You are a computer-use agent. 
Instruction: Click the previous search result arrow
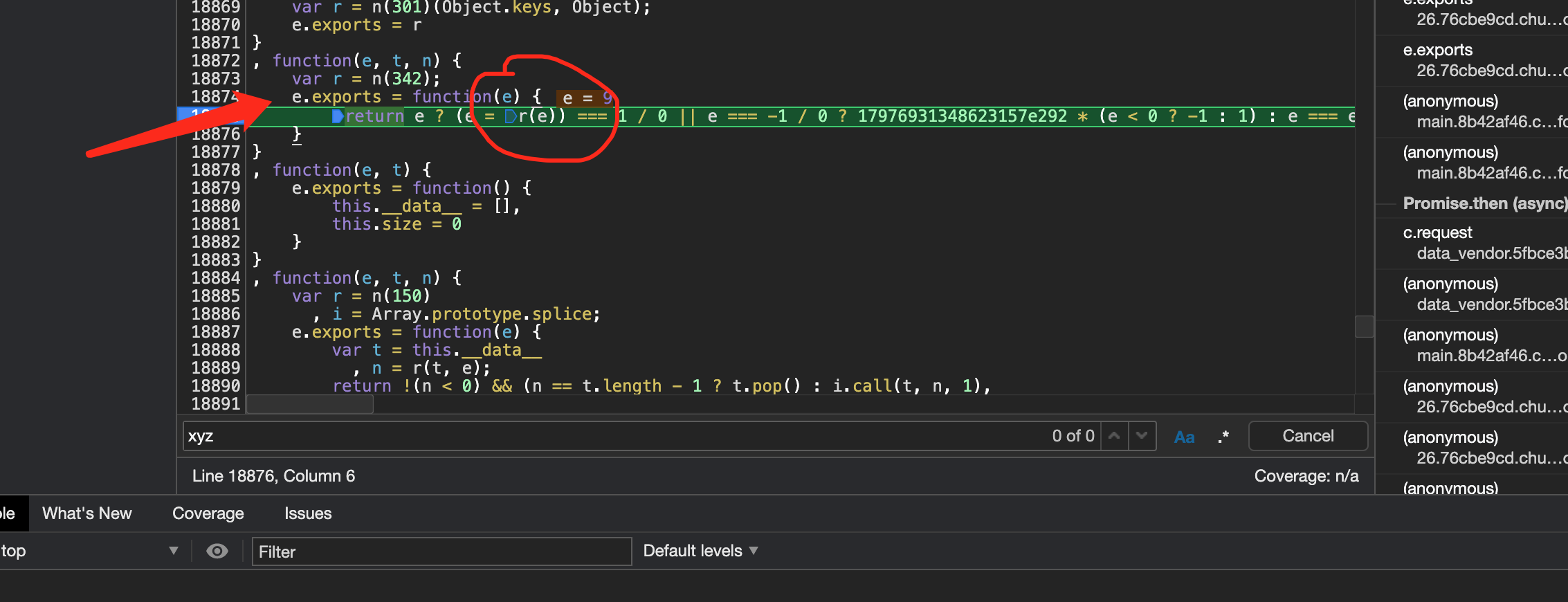(1114, 436)
